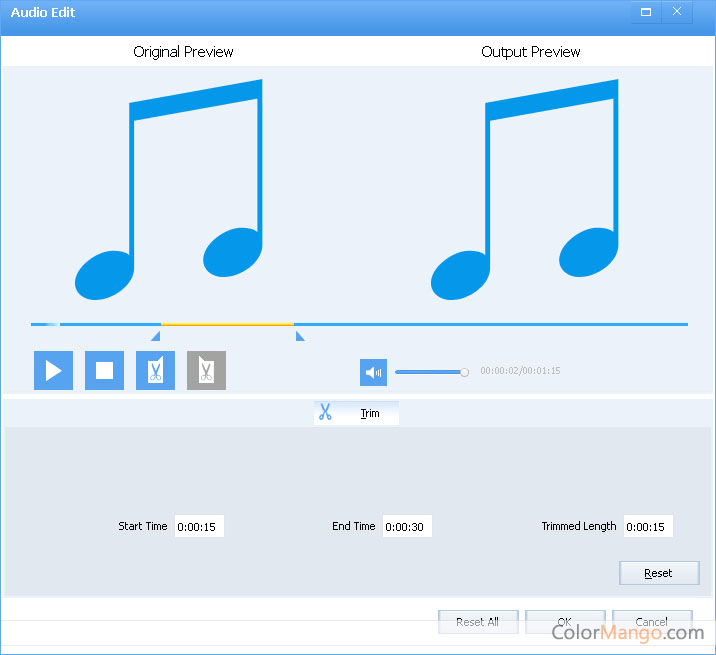Select the left trim start marker on the timeline

(156, 336)
